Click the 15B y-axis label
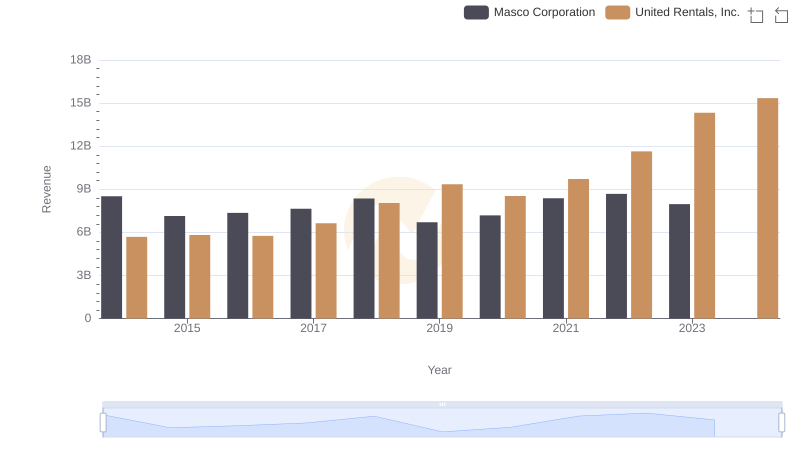800x461 pixels. (81, 103)
